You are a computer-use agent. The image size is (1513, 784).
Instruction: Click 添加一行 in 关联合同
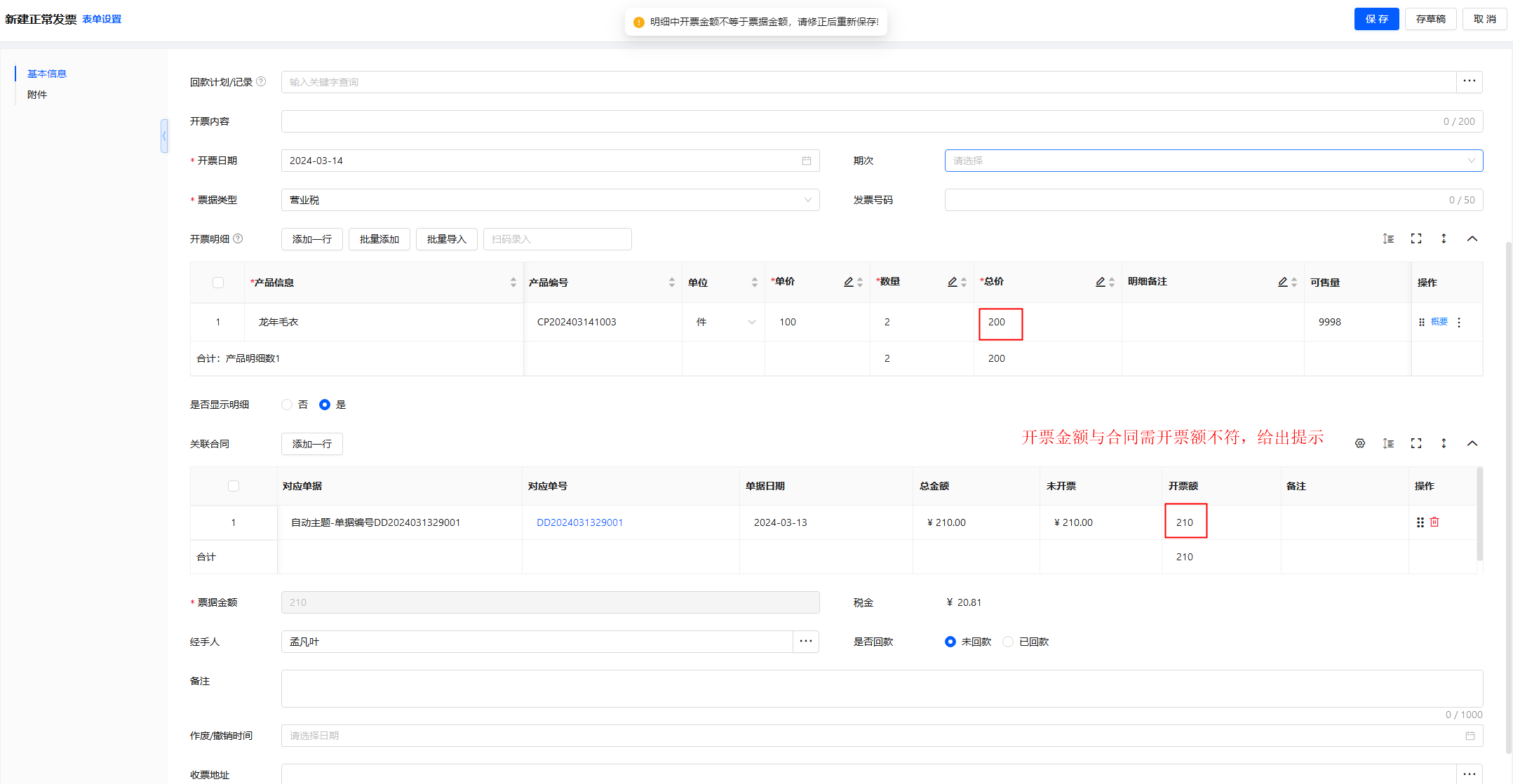[312, 444]
